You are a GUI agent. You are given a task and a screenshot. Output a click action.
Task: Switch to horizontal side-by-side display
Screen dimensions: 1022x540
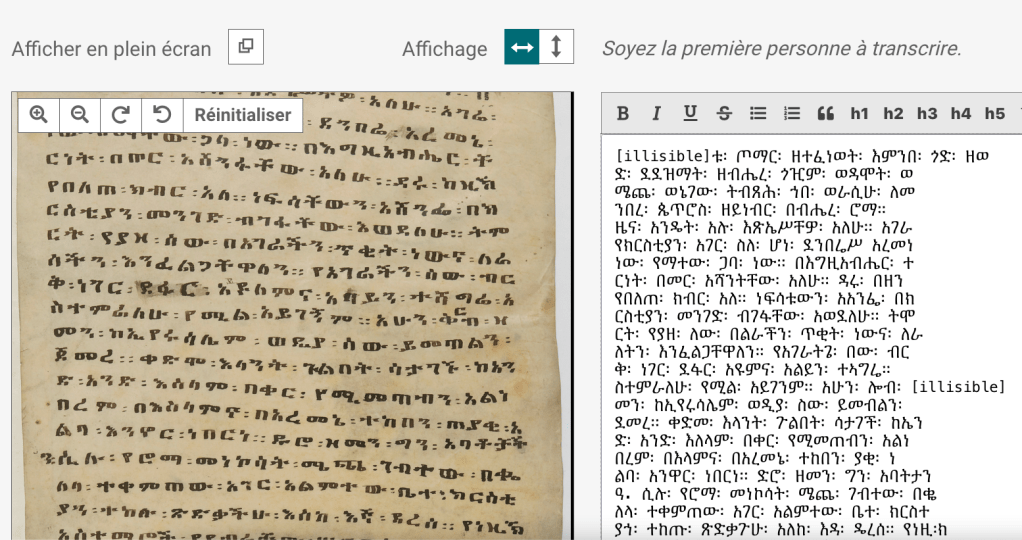522,47
